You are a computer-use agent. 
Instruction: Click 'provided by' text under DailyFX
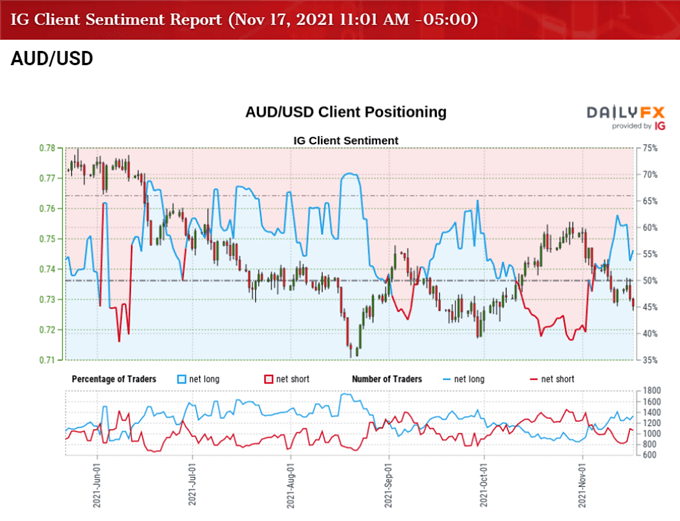click(x=631, y=126)
